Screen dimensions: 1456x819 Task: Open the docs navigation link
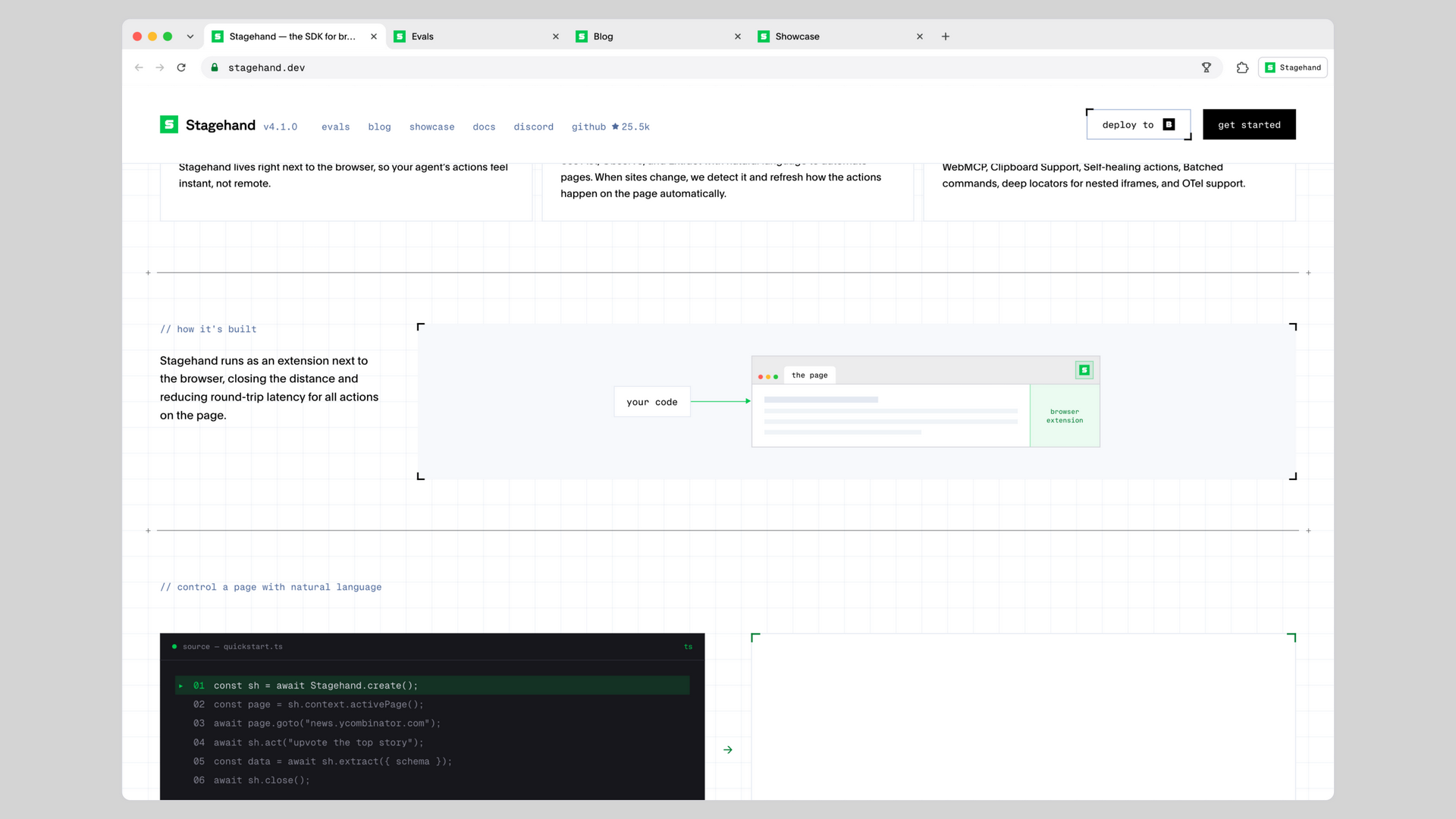pyautogui.click(x=484, y=127)
